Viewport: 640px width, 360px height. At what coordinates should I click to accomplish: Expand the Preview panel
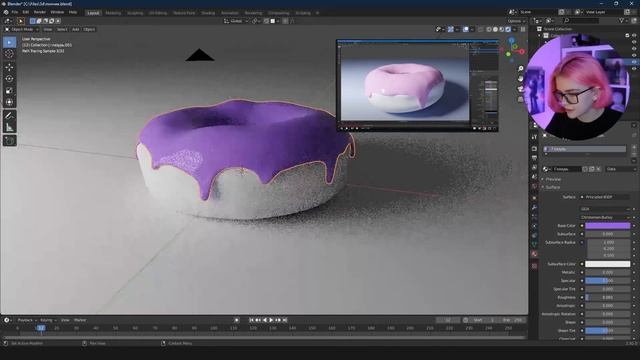click(552, 179)
